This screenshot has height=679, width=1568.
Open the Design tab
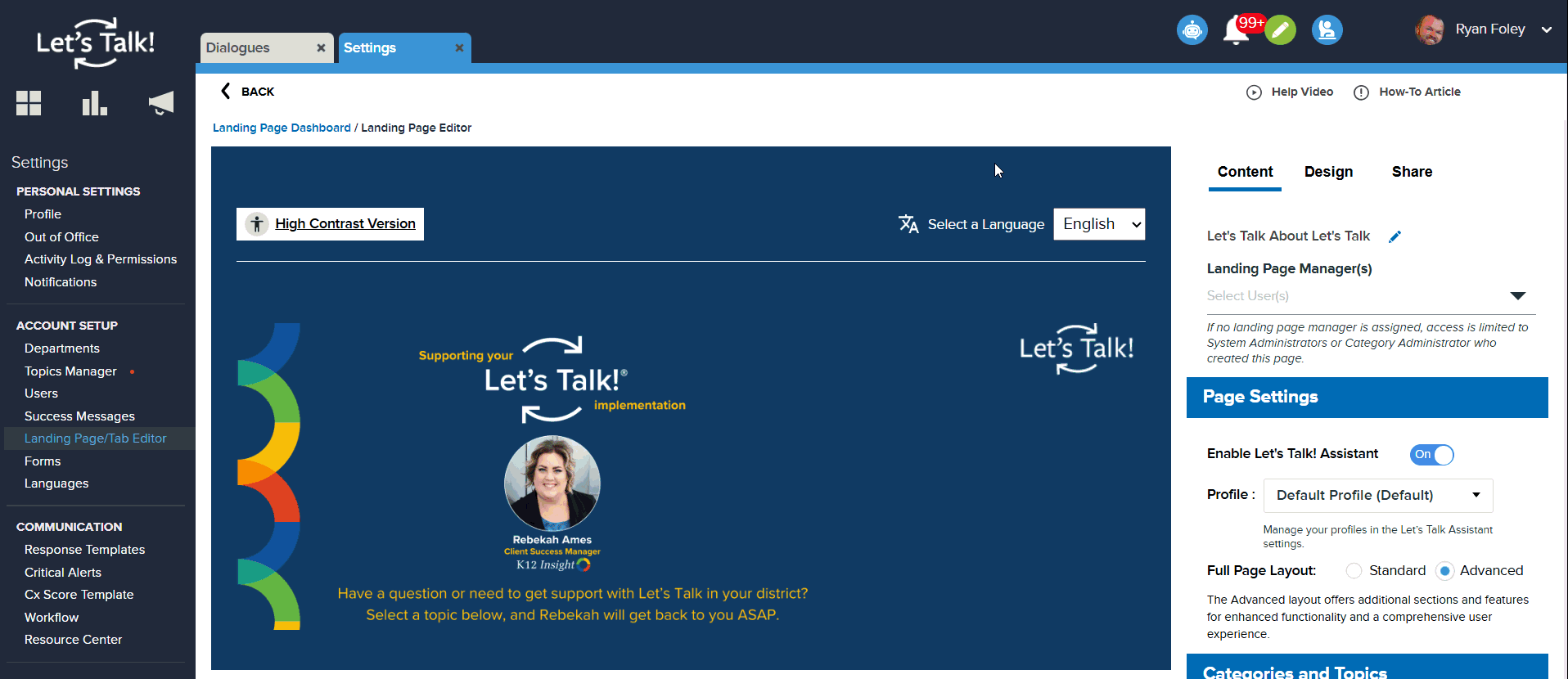coord(1328,172)
